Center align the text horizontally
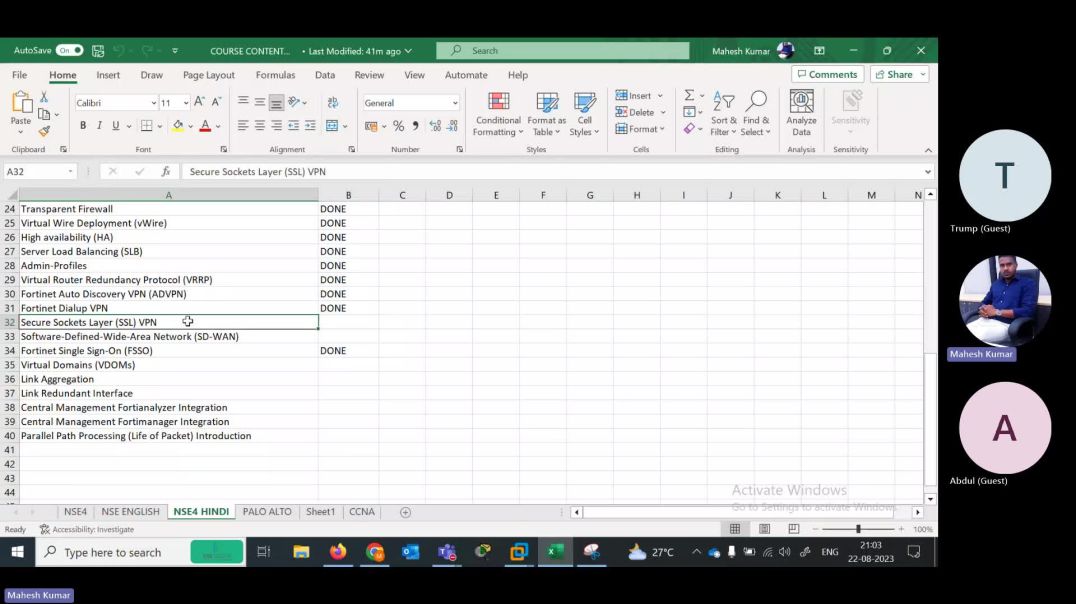The height and width of the screenshot is (604, 1076). (x=259, y=126)
